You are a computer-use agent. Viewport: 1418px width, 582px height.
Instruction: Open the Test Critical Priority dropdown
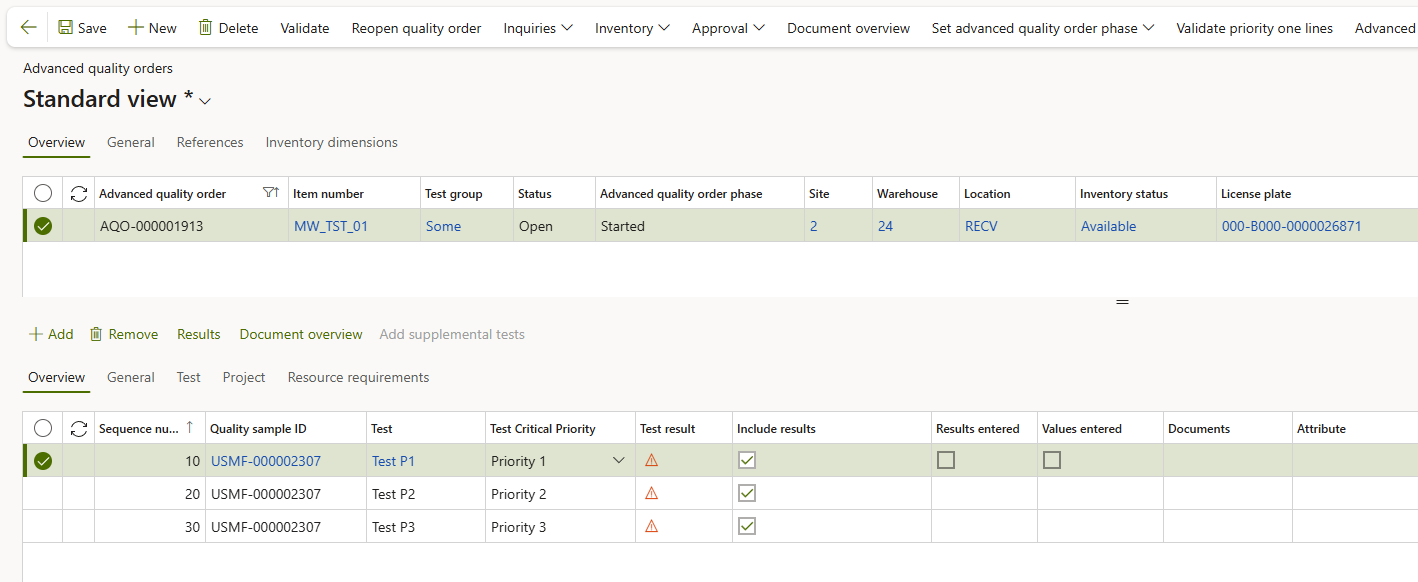[618, 461]
